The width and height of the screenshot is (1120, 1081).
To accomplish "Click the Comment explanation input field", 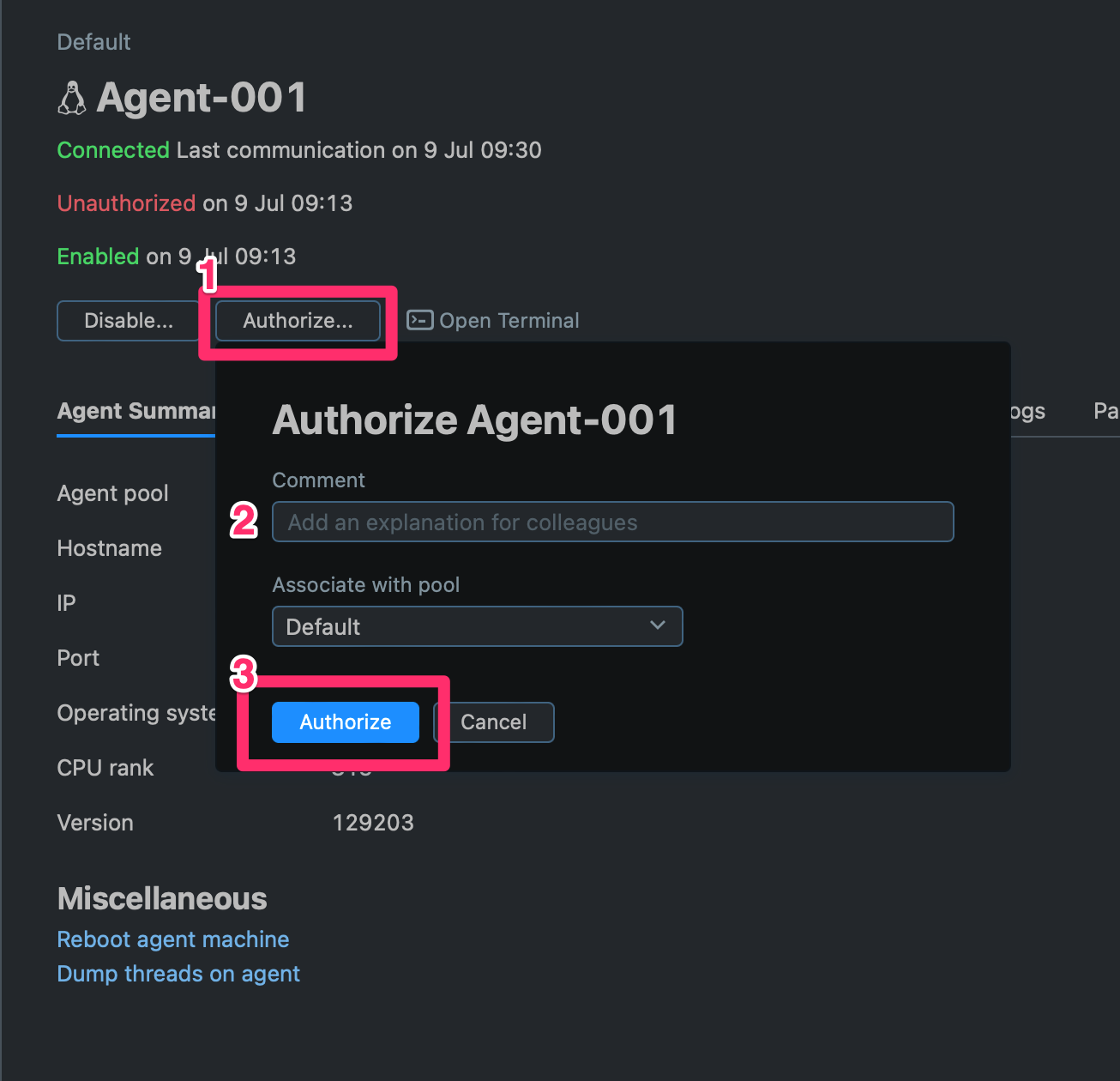I will coord(612,522).
